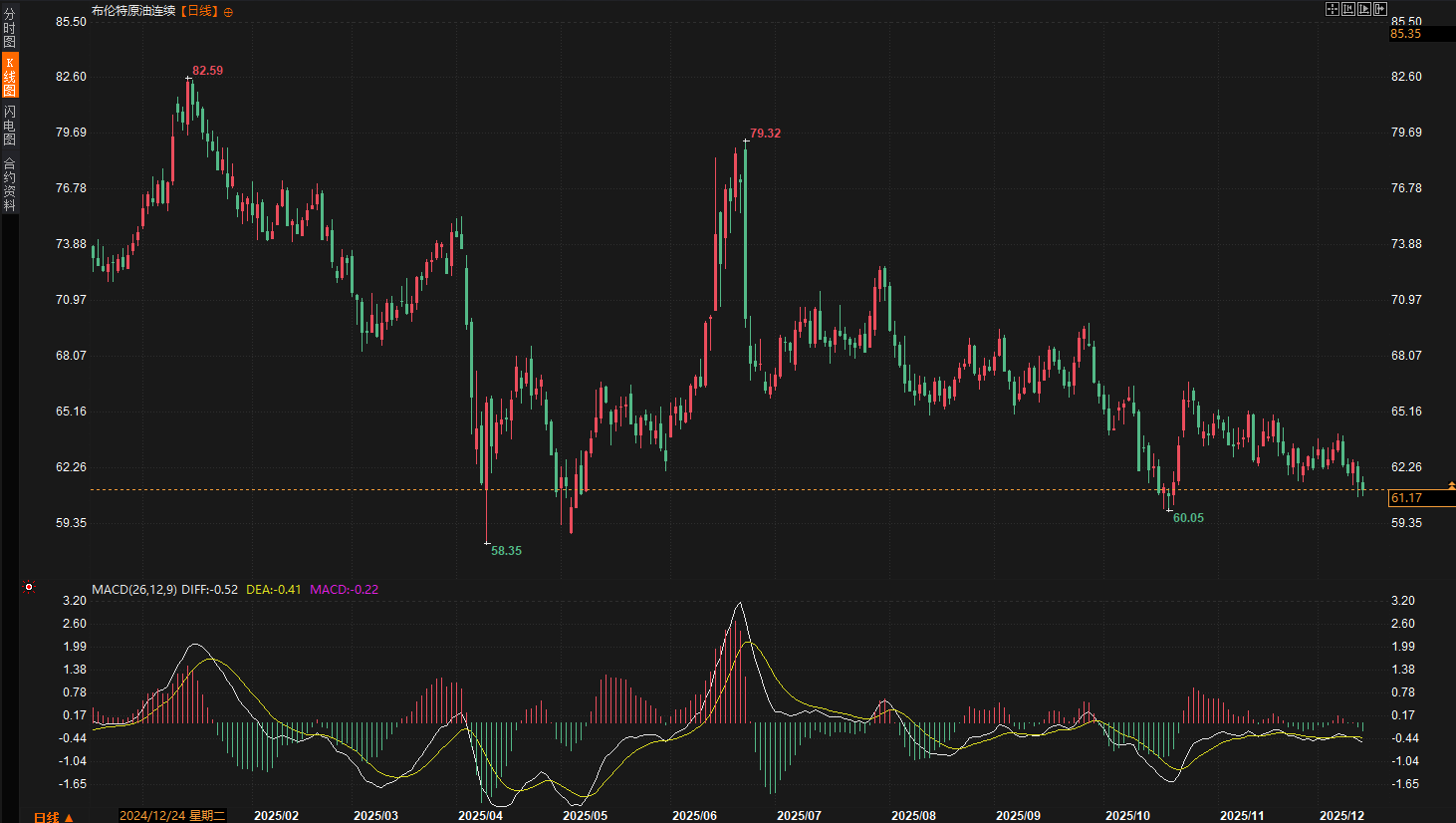Viewport: 1456px width, 823px height.
Task: Click the panel exit arrow icon
Action: tap(1380, 9)
